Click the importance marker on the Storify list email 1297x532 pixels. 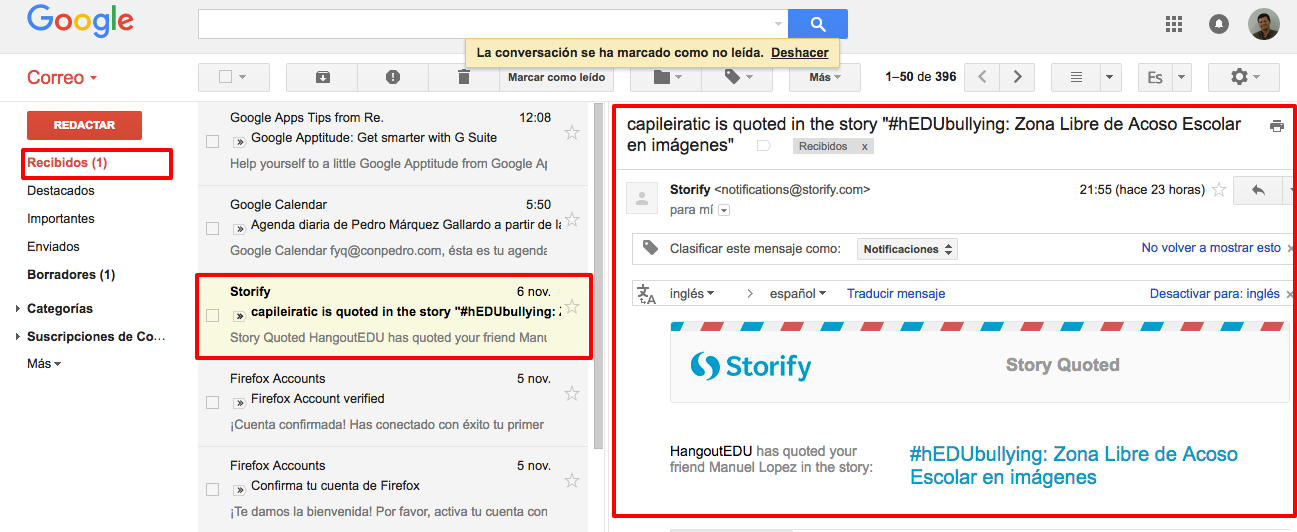tap(238, 315)
